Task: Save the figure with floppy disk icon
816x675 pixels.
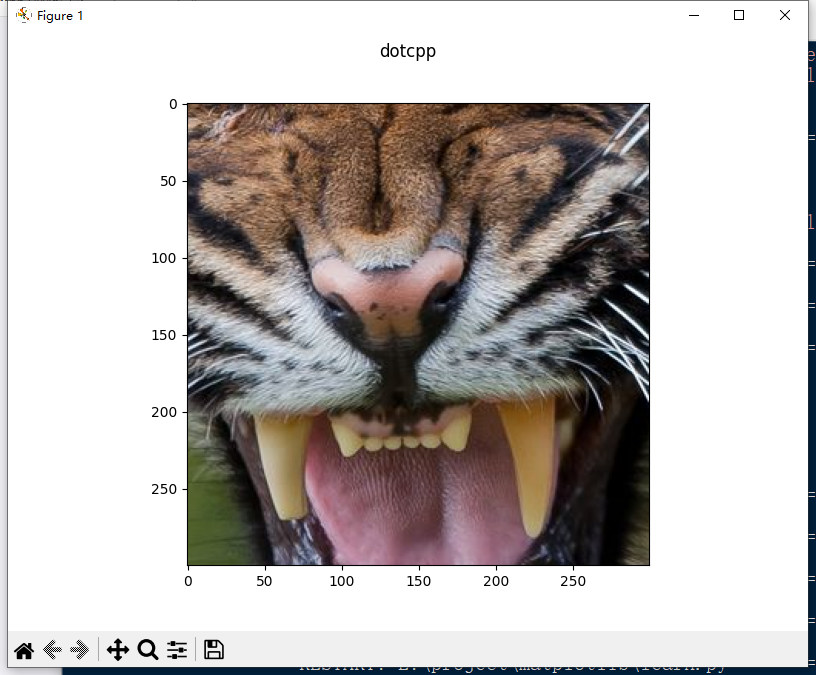Action: coord(214,650)
